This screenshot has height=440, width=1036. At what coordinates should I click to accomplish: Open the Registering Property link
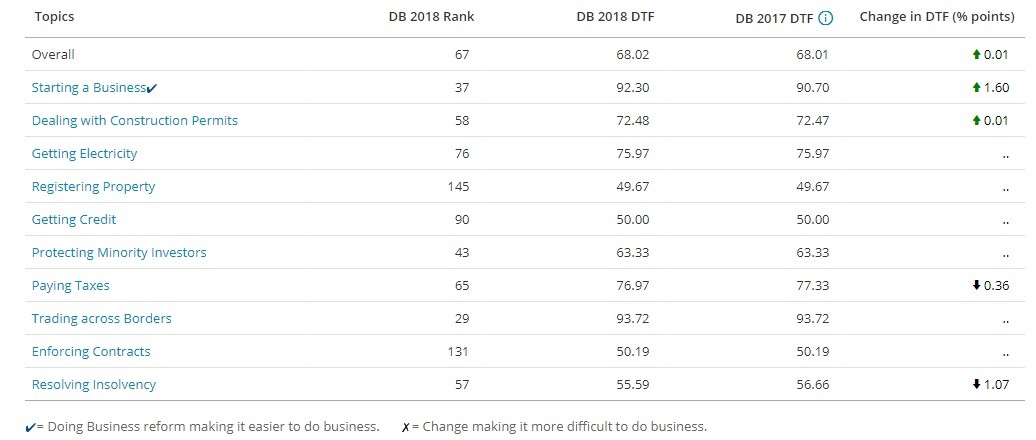coord(93,187)
